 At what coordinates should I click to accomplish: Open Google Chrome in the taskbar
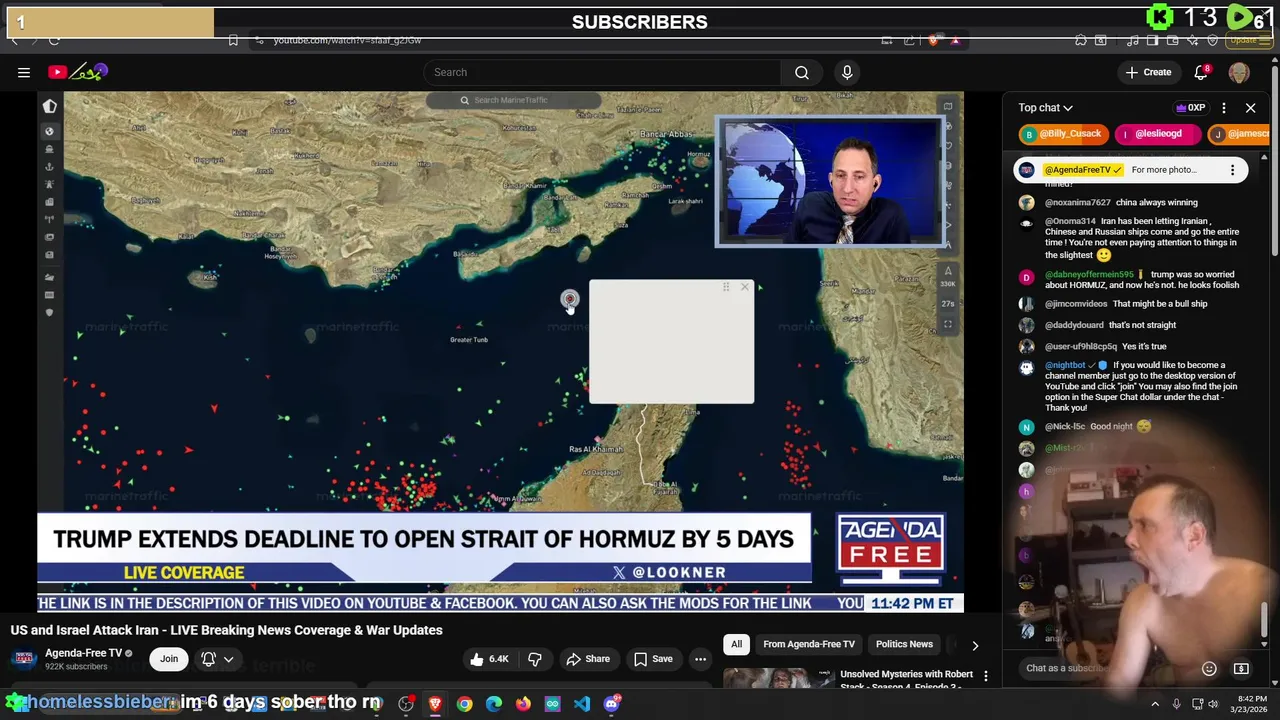pos(465,704)
